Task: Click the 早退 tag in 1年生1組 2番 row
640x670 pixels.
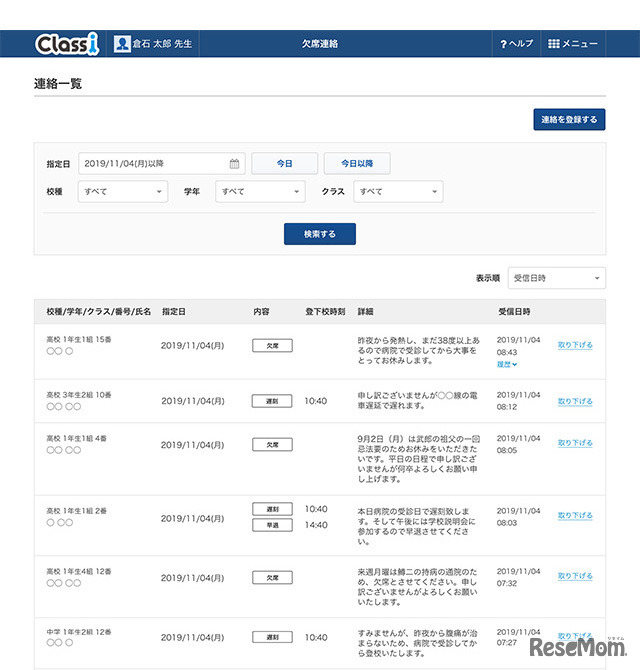Action: click(x=273, y=525)
